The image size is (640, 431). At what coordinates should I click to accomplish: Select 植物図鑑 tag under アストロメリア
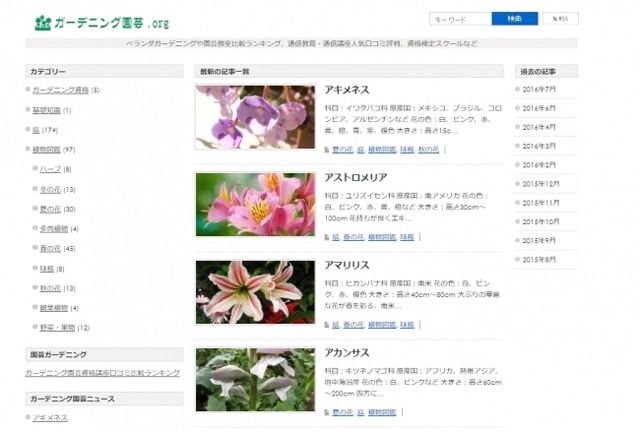pos(382,237)
